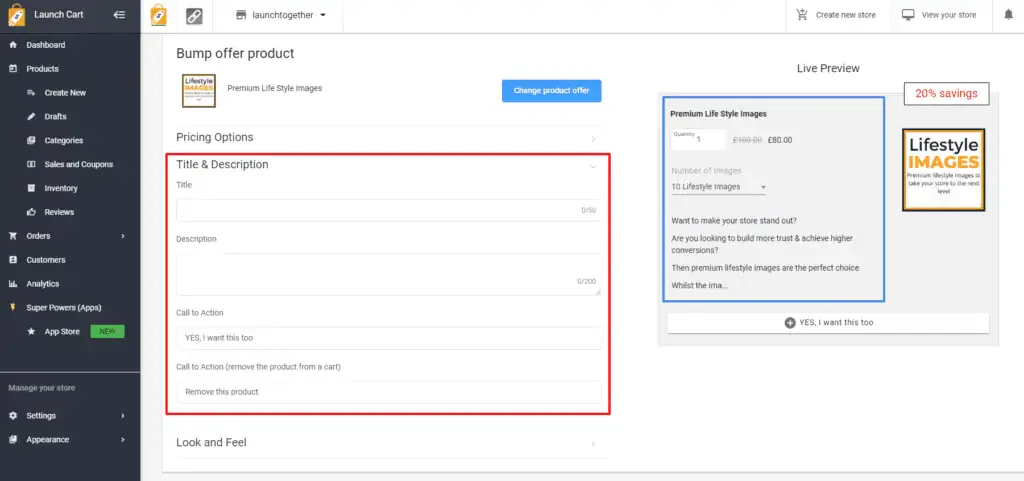Click Super Powers (Apps) label
This screenshot has width=1024, height=481.
[64, 307]
